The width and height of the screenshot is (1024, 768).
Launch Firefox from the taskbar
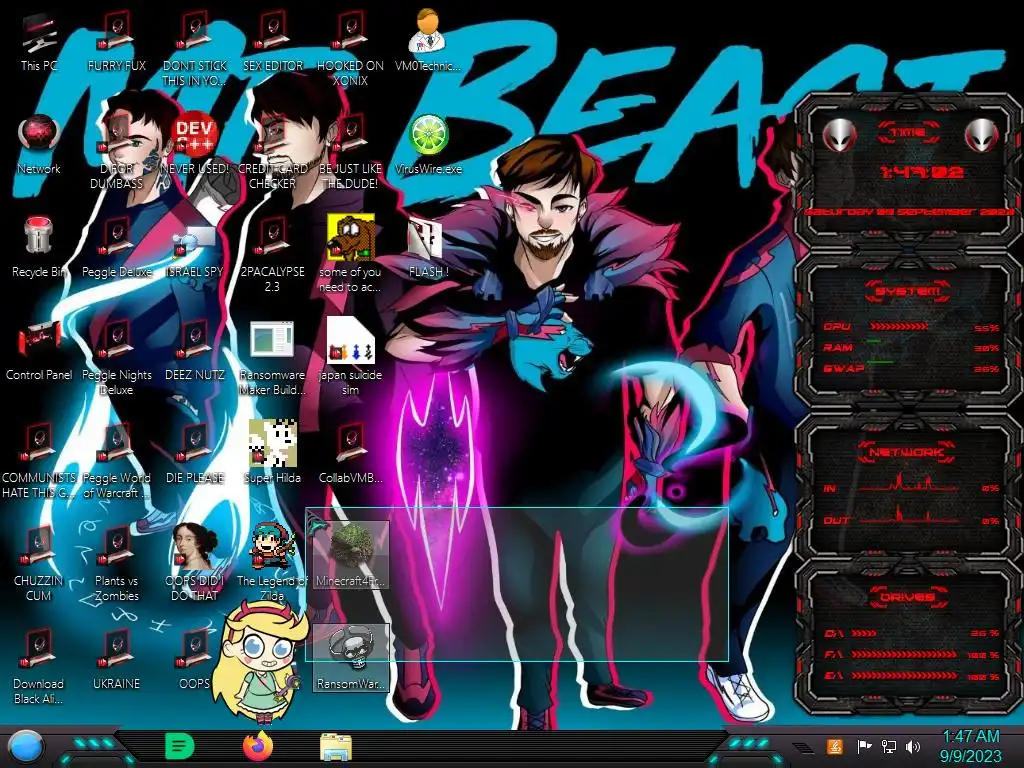[x=258, y=746]
